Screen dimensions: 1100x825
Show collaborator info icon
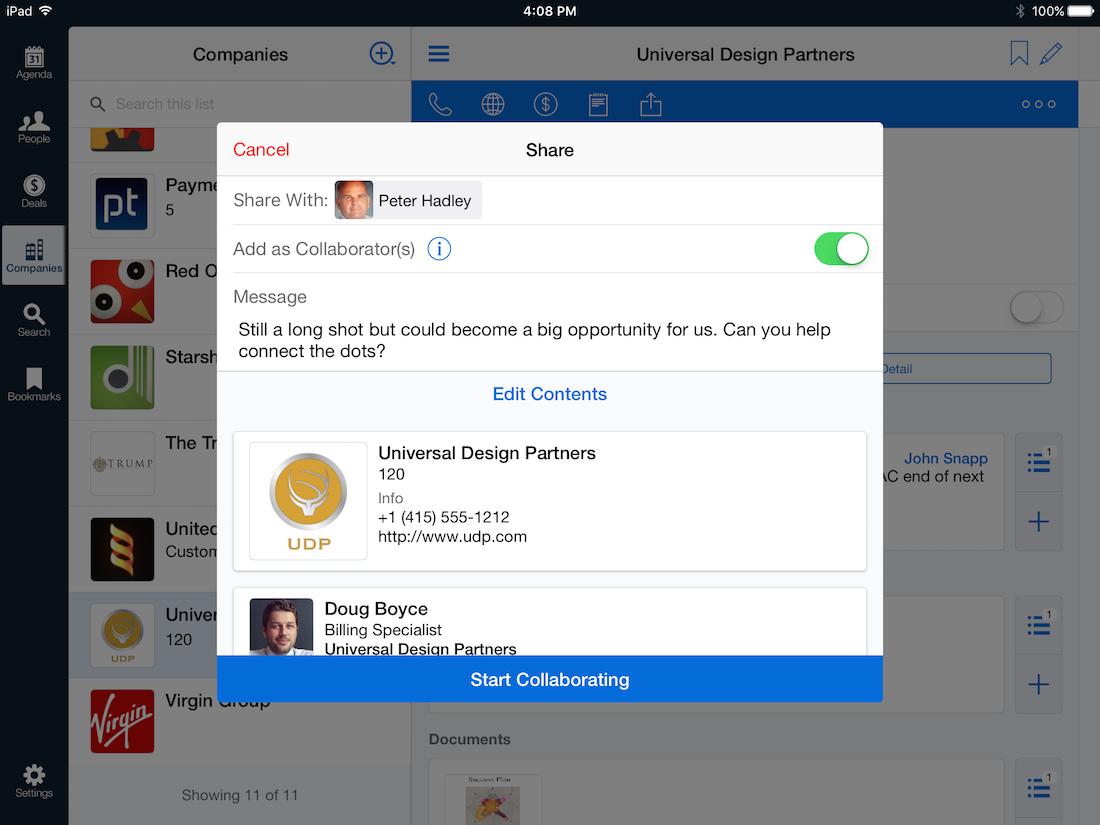(439, 249)
